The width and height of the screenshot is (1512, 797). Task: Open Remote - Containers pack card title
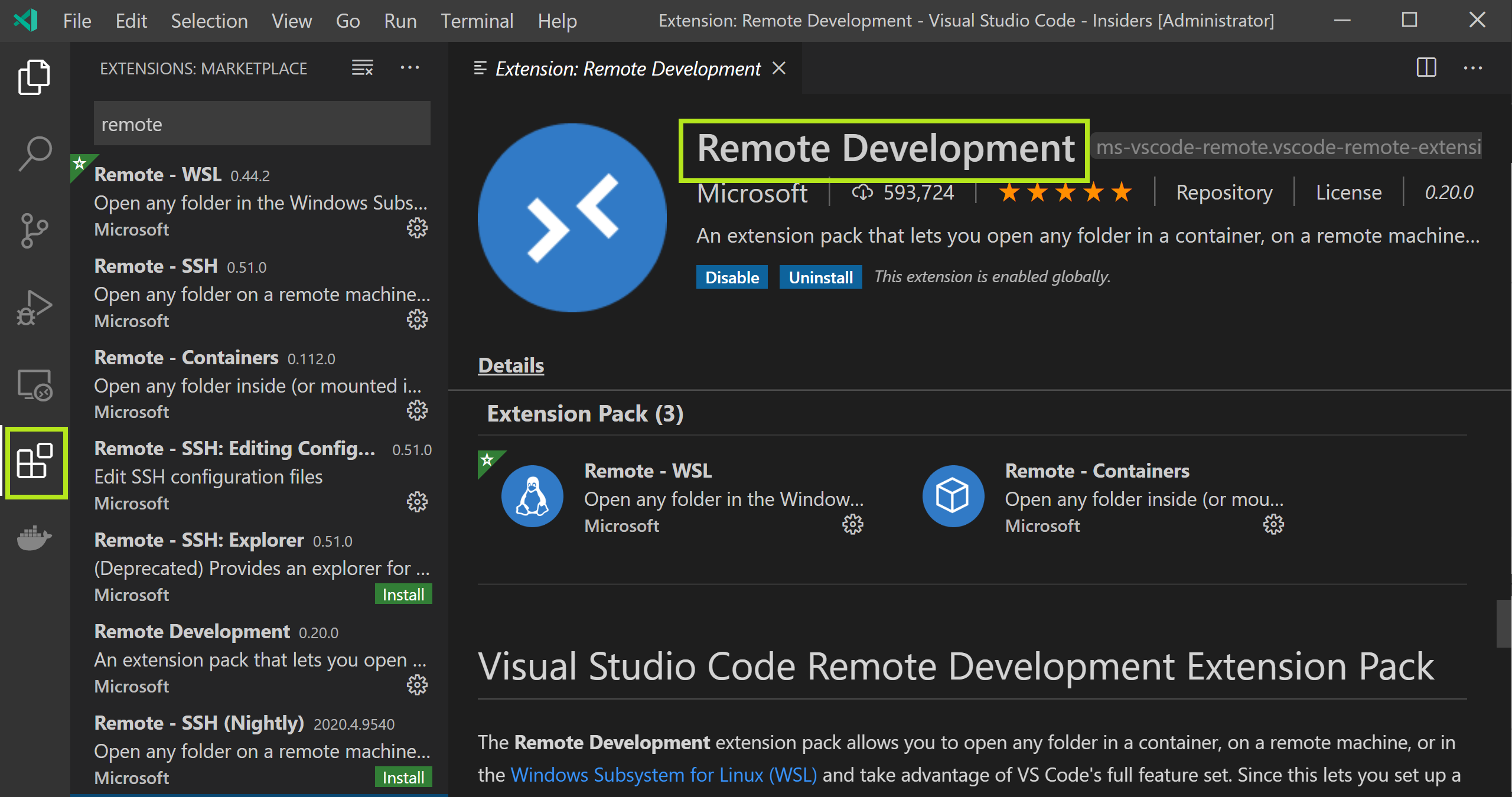(1097, 471)
